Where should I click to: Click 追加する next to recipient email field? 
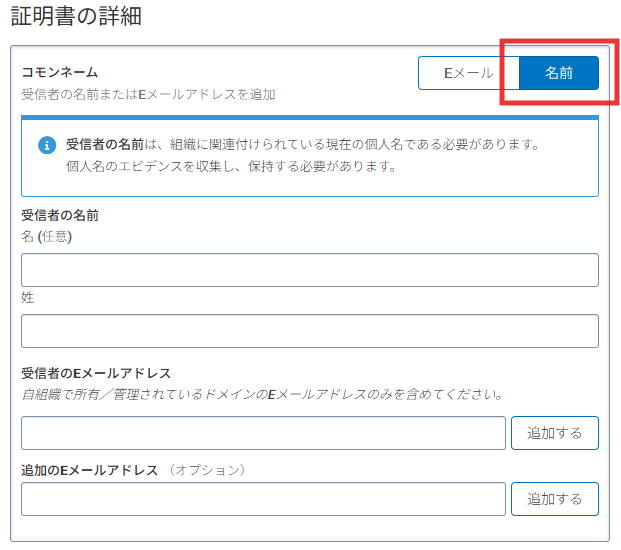[554, 433]
